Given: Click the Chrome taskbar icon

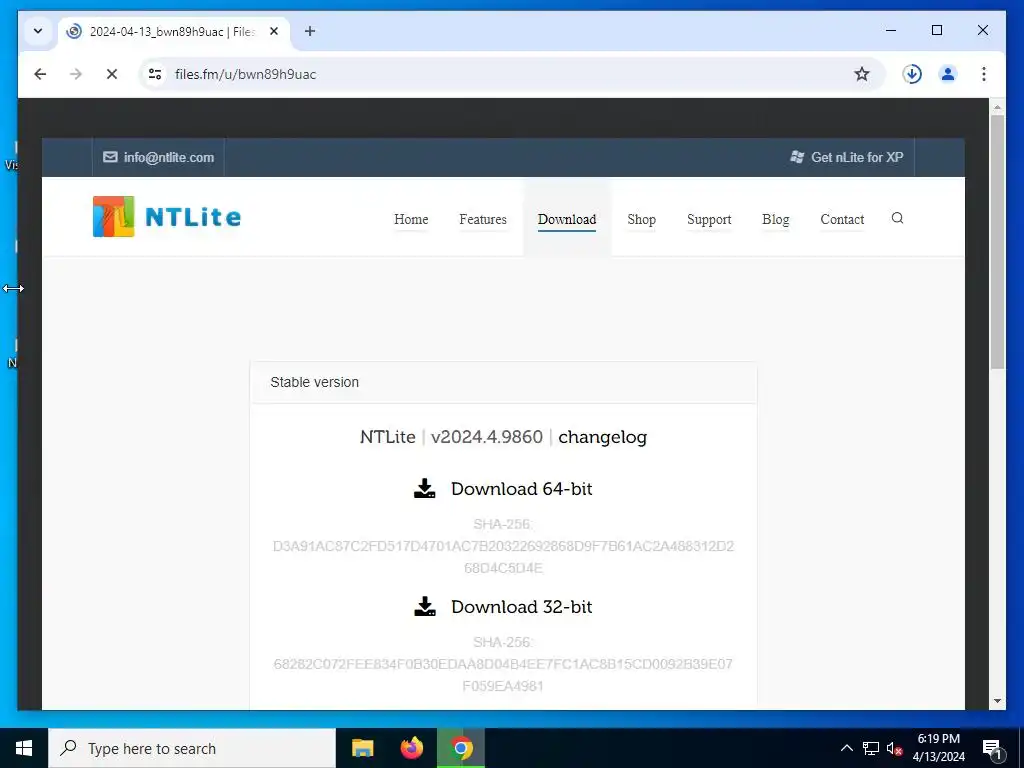Looking at the screenshot, I should [x=461, y=748].
